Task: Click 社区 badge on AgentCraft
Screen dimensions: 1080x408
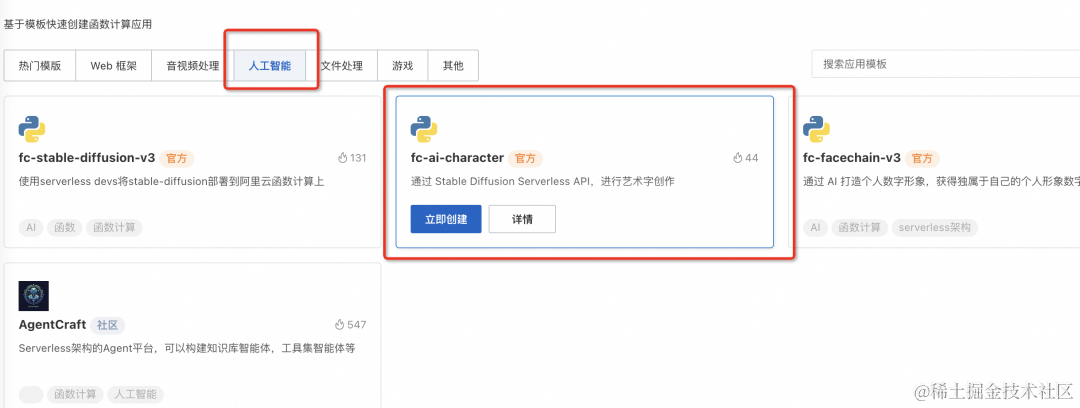Action: (107, 325)
